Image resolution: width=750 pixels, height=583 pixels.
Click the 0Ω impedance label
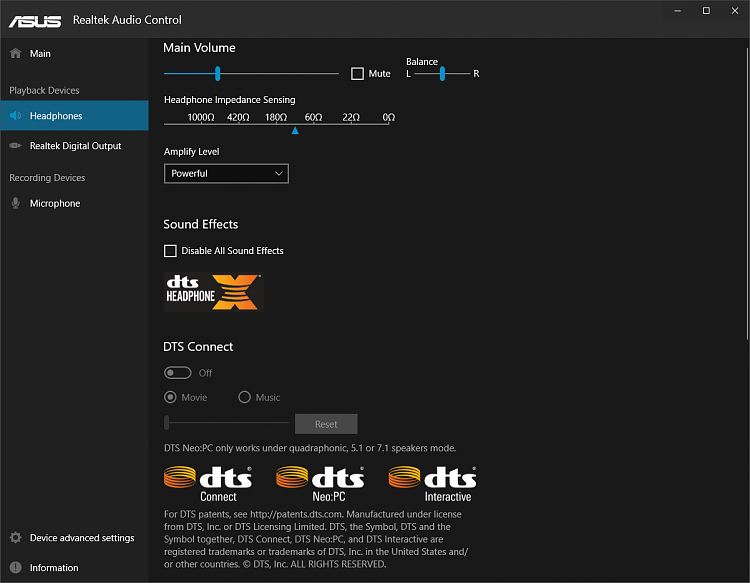[389, 117]
